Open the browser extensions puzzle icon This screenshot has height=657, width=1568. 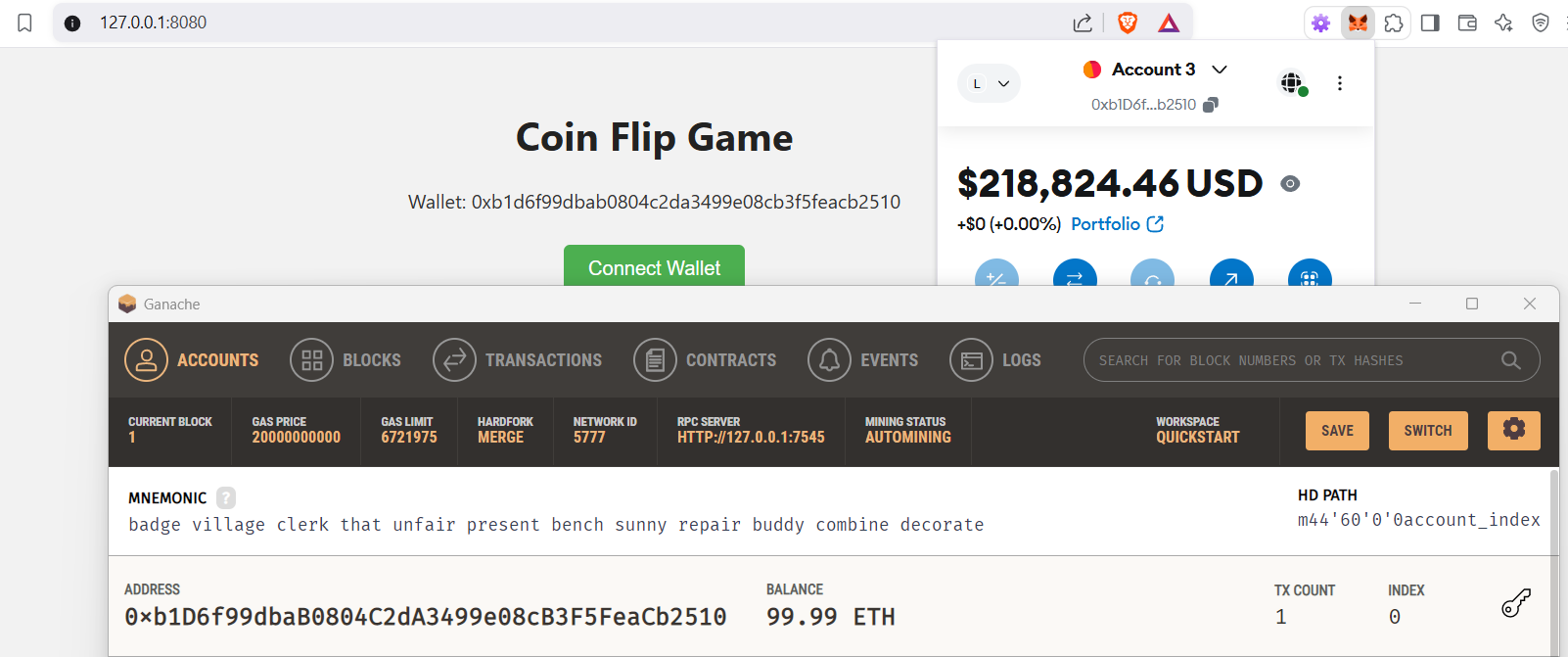click(x=1394, y=23)
